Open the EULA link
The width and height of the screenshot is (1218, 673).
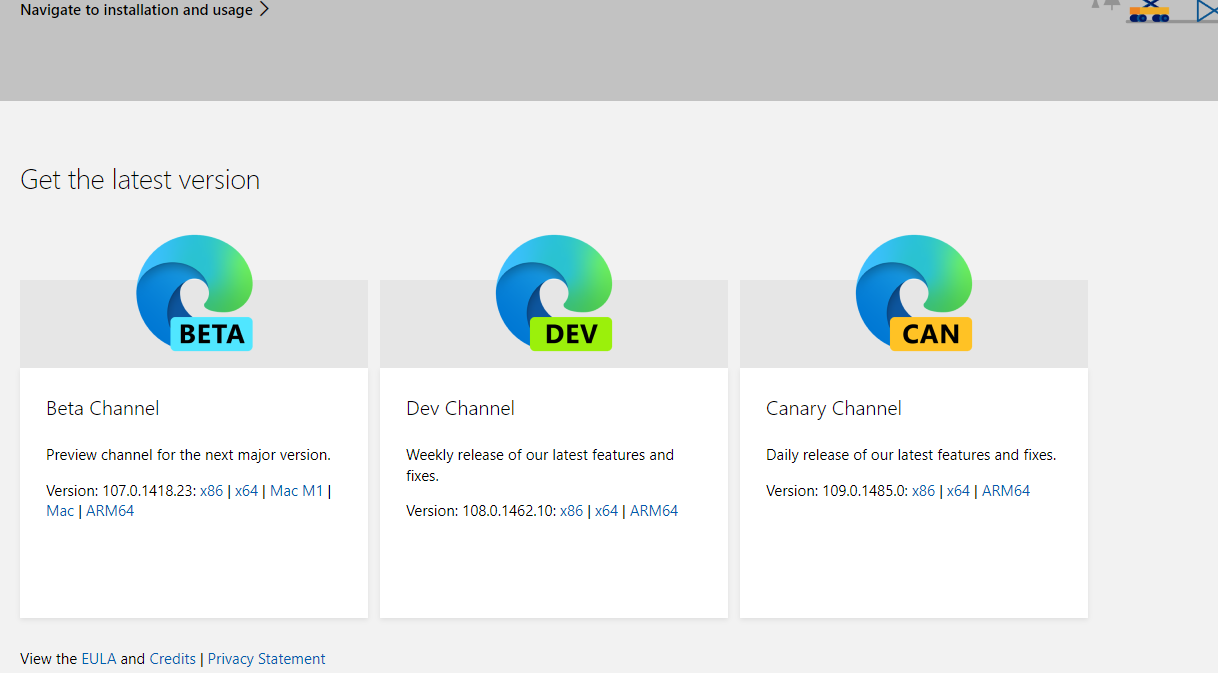tap(99, 659)
